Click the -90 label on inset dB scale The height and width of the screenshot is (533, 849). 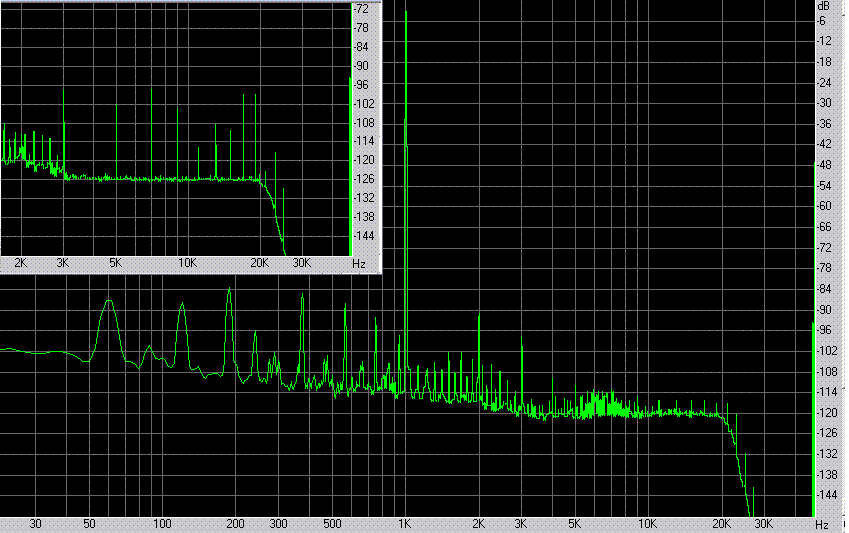[x=361, y=66]
